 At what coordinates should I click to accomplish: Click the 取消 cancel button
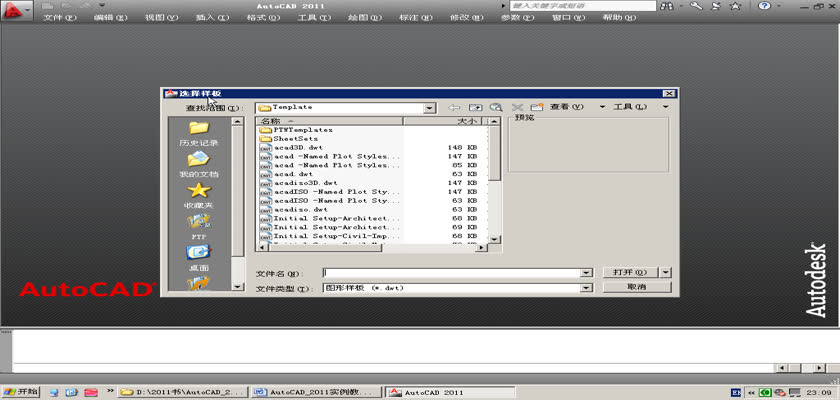[x=637, y=287]
